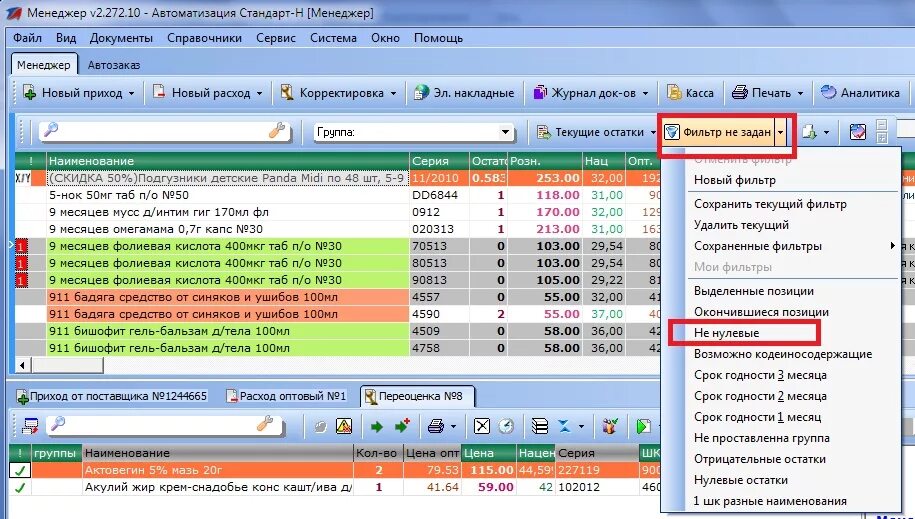Open the Файл menu

pos(27,38)
